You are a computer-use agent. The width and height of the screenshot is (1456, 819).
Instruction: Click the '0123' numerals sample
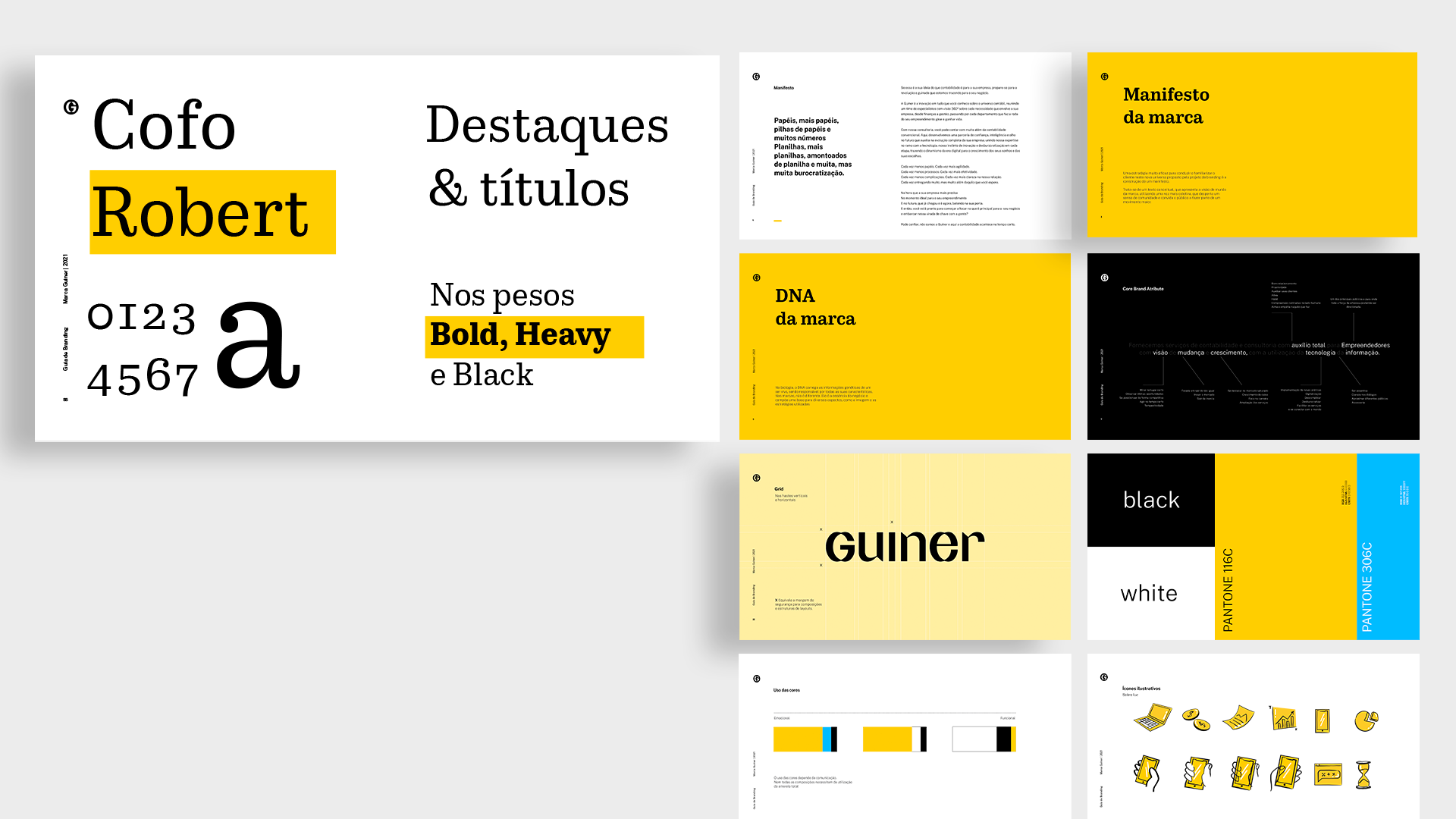coord(142,317)
